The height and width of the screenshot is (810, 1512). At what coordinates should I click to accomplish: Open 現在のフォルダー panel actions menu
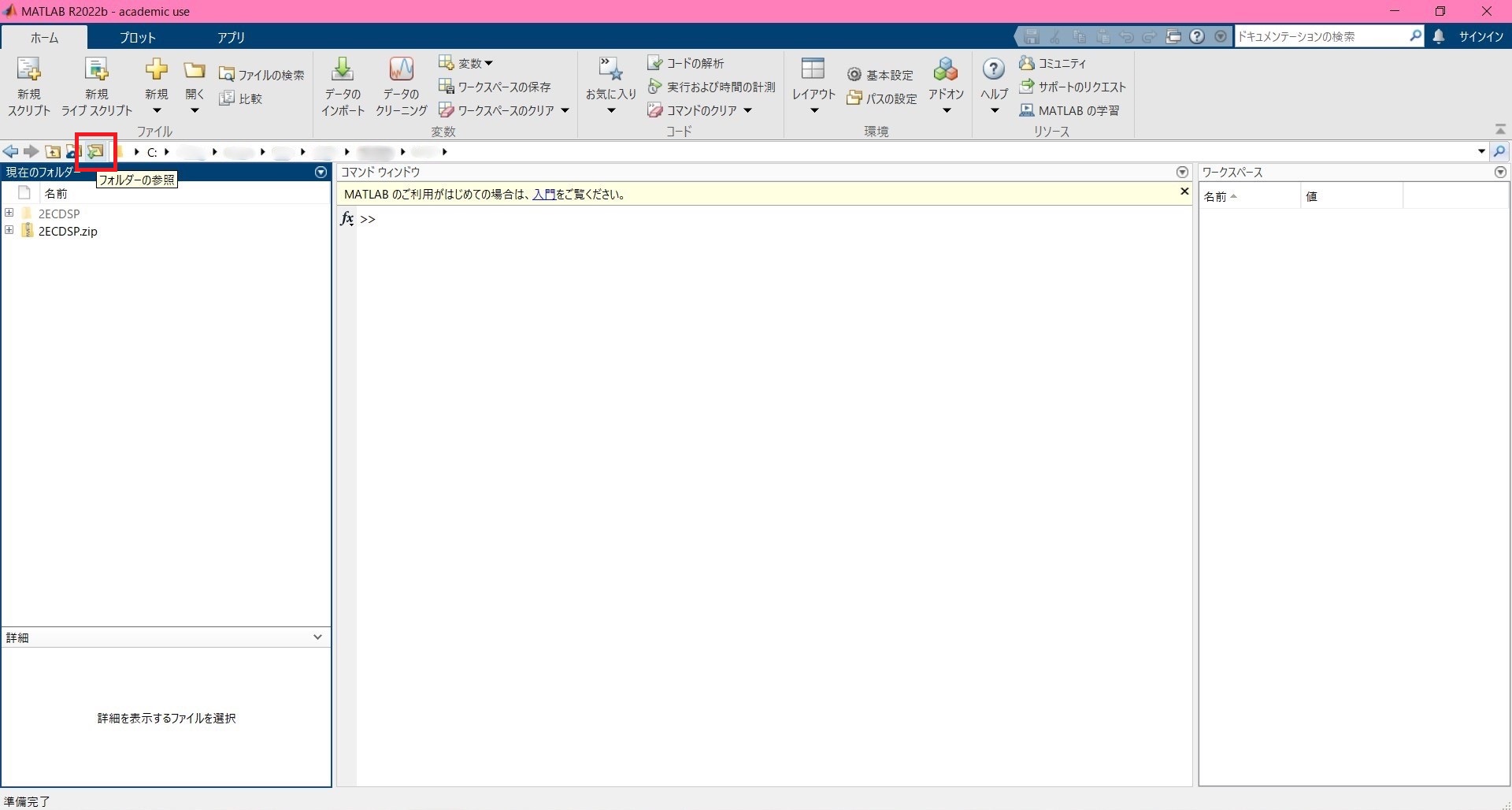coord(321,172)
